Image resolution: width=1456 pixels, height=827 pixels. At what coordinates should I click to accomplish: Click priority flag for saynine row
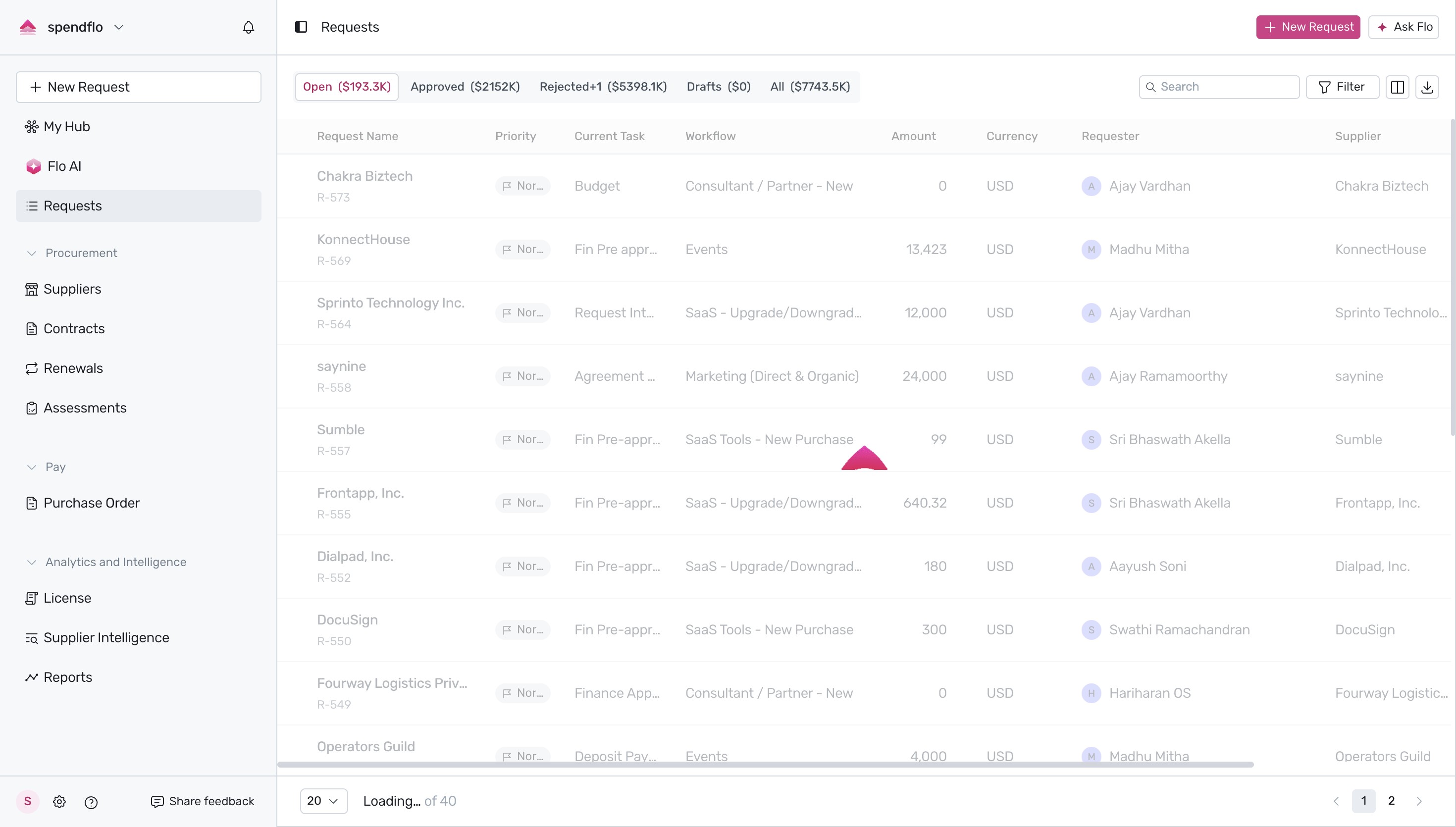(522, 376)
